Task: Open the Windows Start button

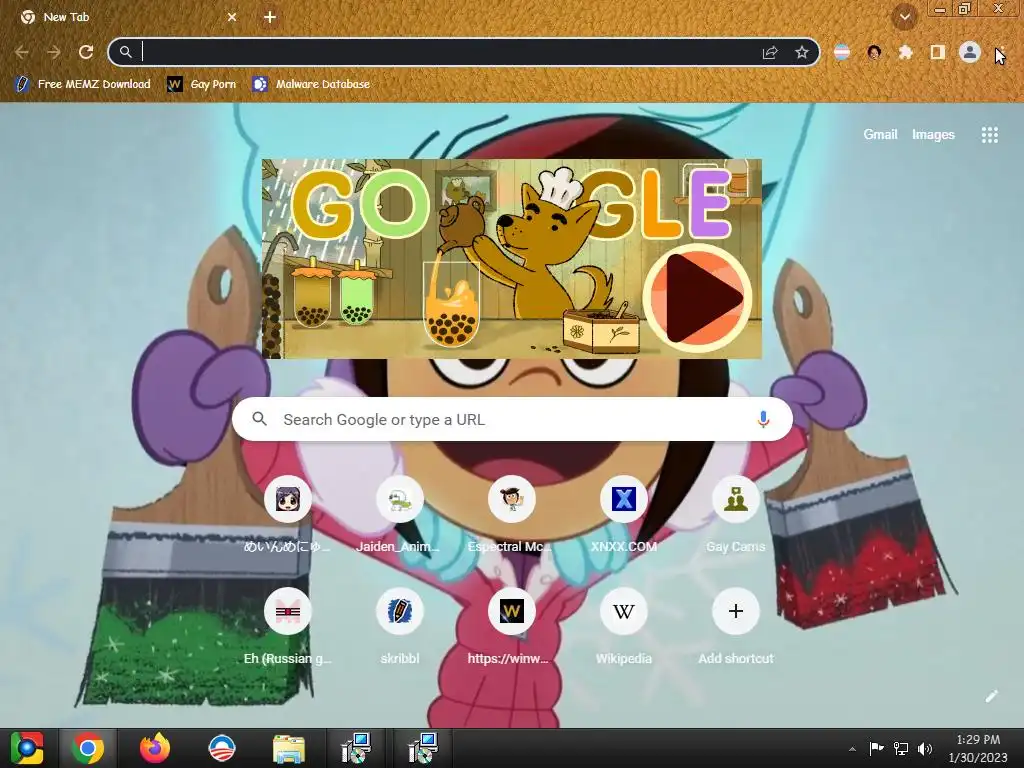Action: tap(27, 748)
